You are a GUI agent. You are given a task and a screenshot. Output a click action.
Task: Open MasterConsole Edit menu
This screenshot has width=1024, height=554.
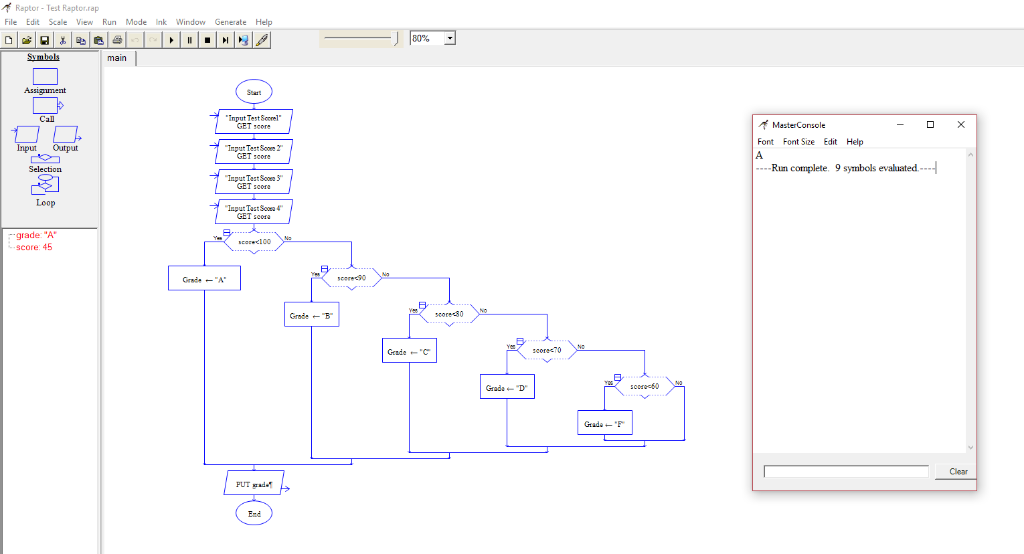[x=830, y=142]
